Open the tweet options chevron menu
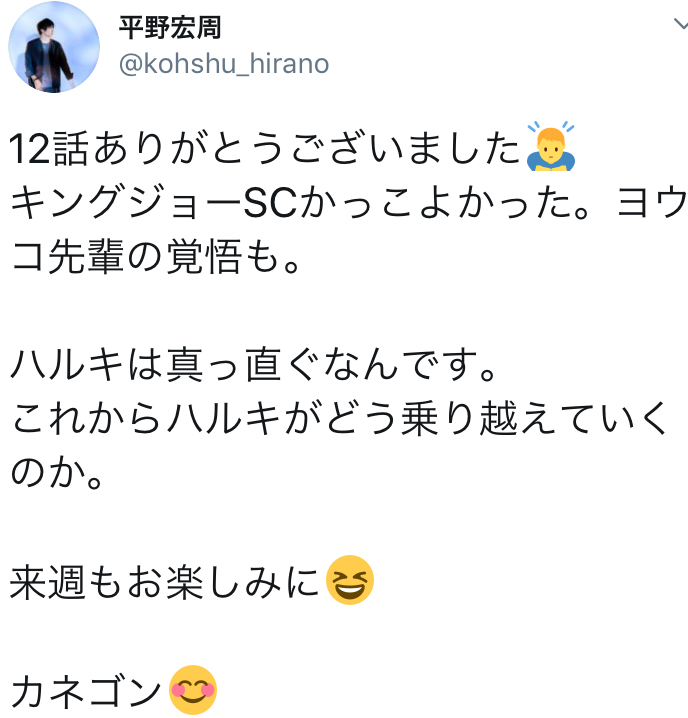The image size is (688, 718). (x=680, y=24)
